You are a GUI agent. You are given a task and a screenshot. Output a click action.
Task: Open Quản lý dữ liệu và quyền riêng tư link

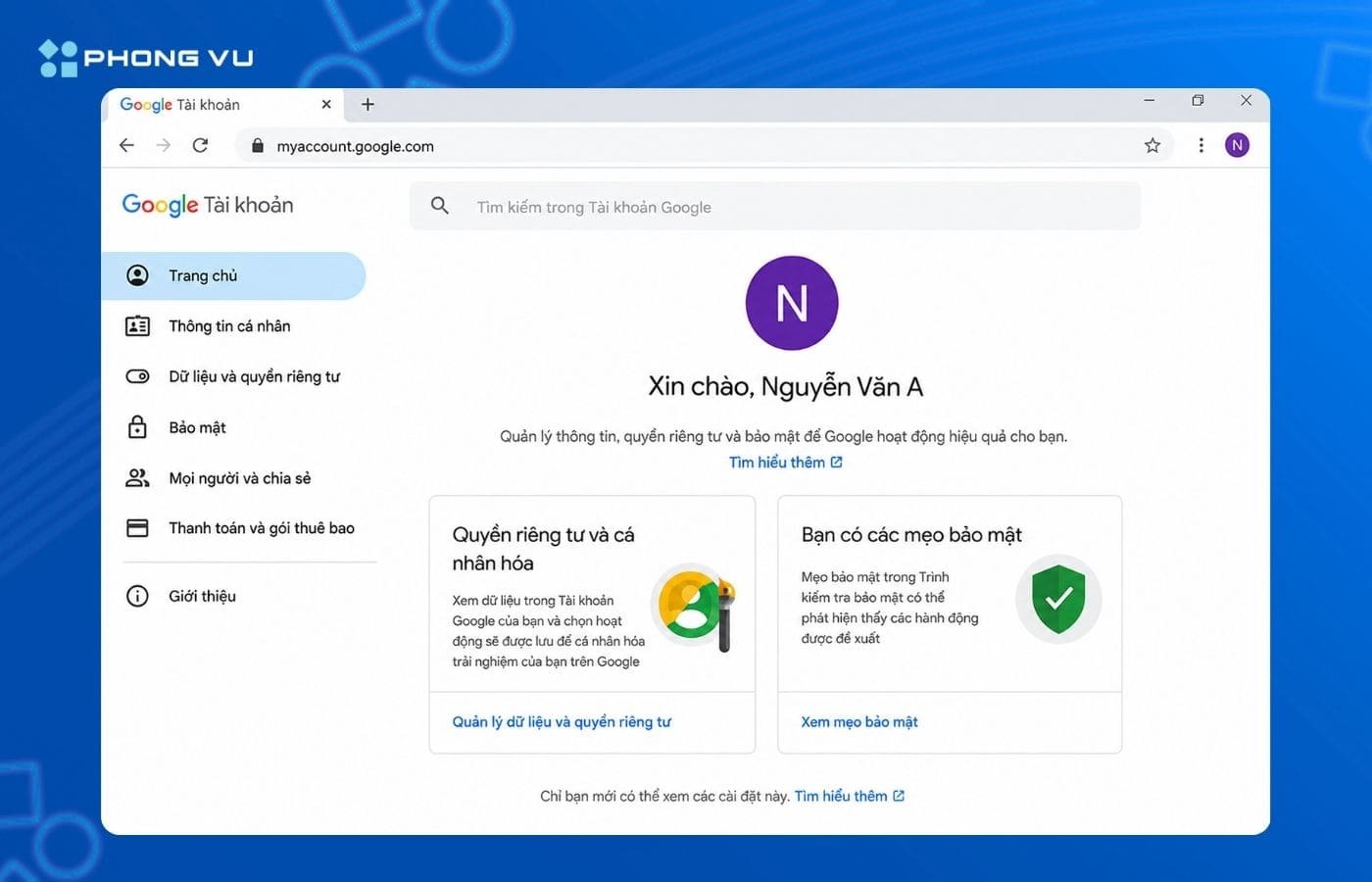pos(562,722)
